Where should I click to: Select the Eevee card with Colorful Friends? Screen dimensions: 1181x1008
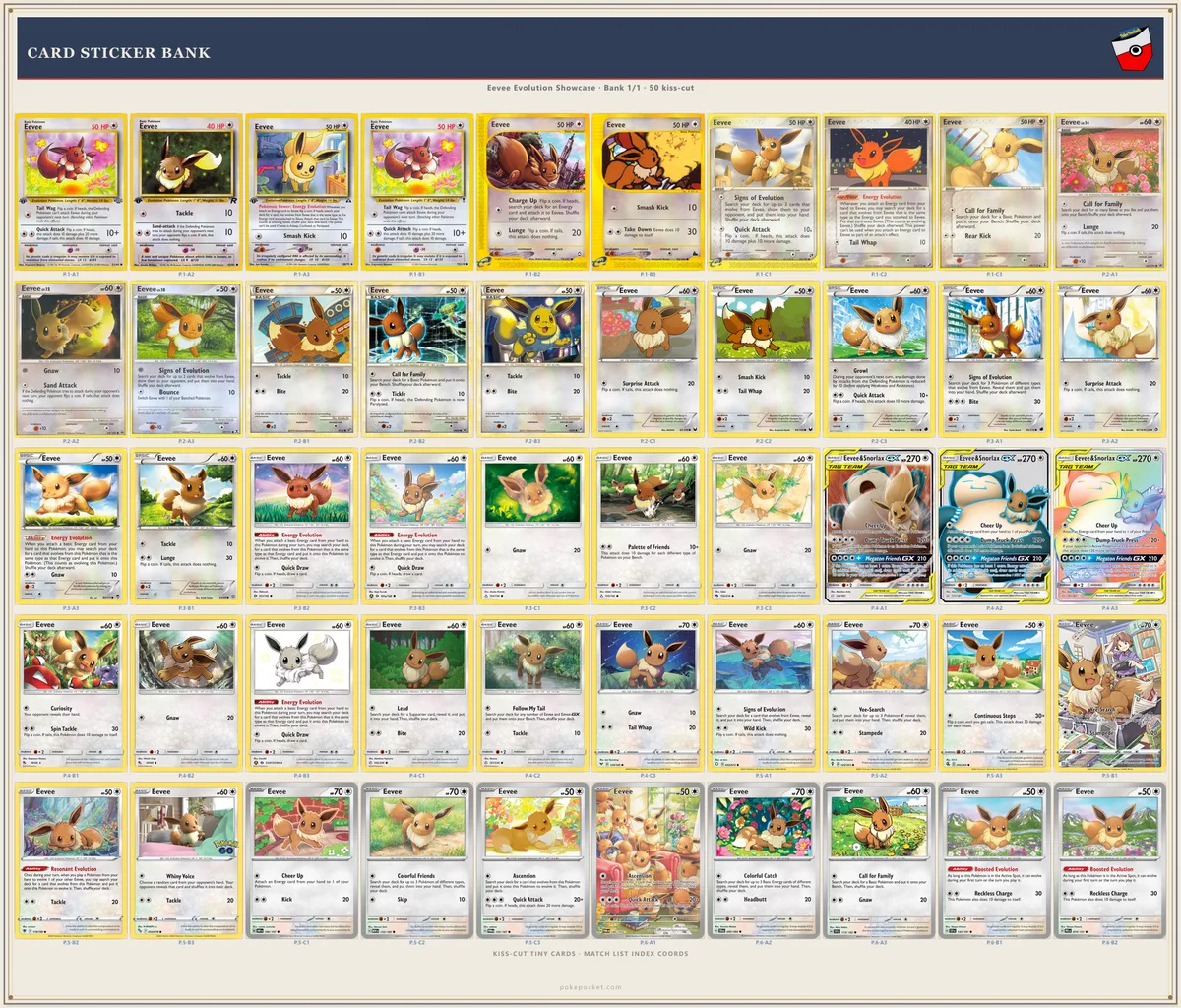coord(417,861)
